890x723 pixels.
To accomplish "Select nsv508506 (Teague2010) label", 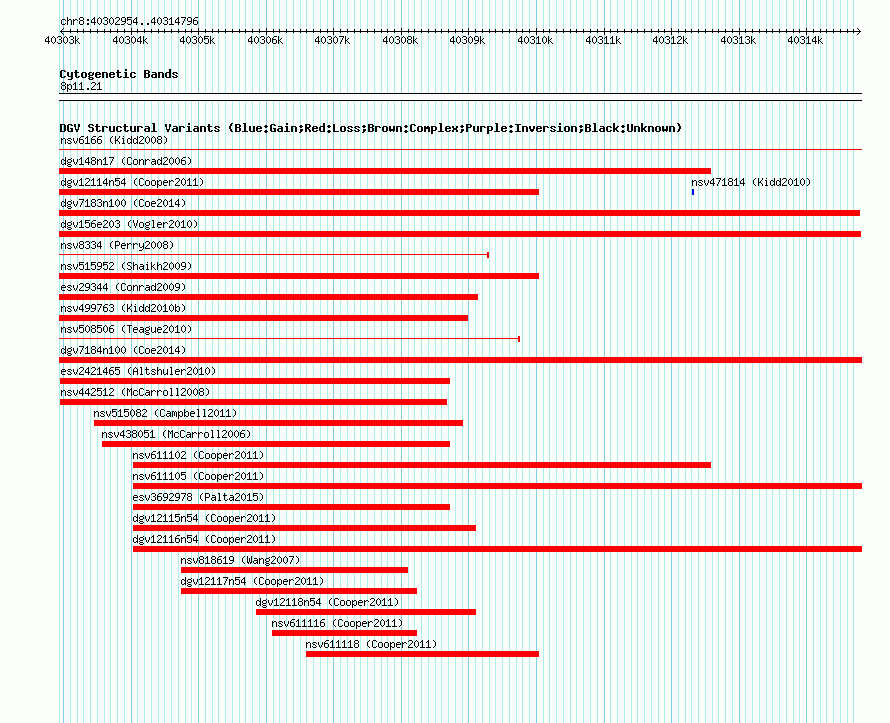I will (x=126, y=330).
